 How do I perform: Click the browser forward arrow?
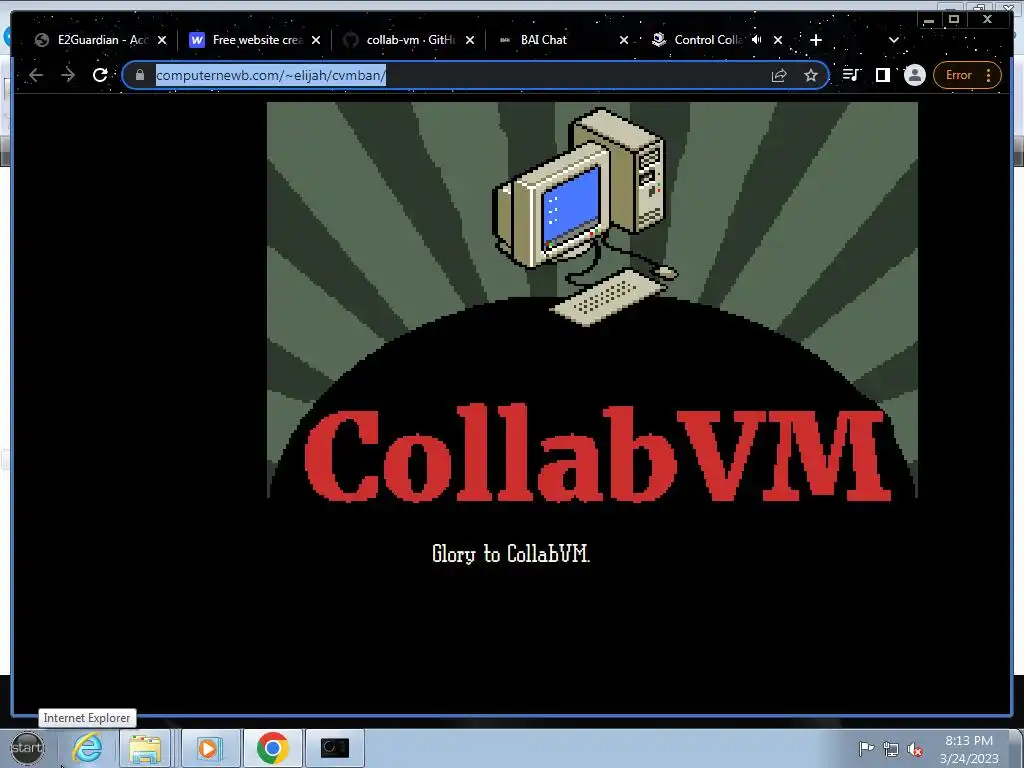[68, 75]
